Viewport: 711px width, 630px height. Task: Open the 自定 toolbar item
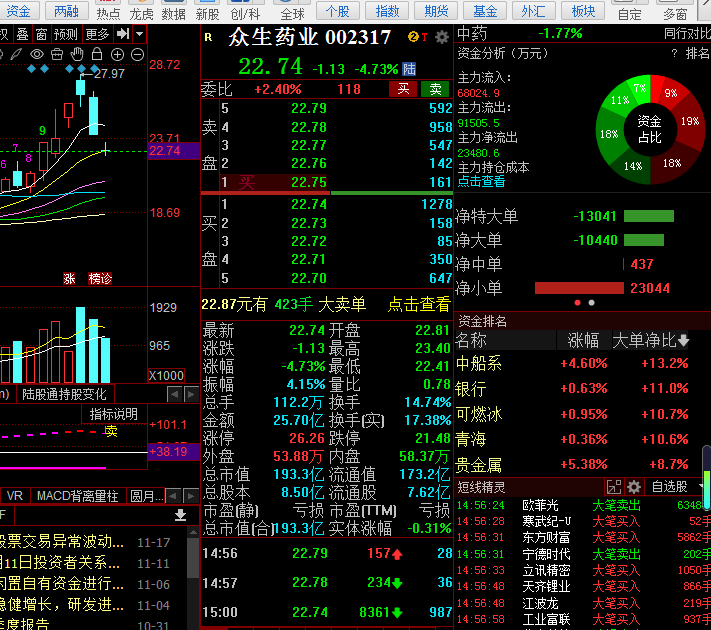tap(629, 12)
